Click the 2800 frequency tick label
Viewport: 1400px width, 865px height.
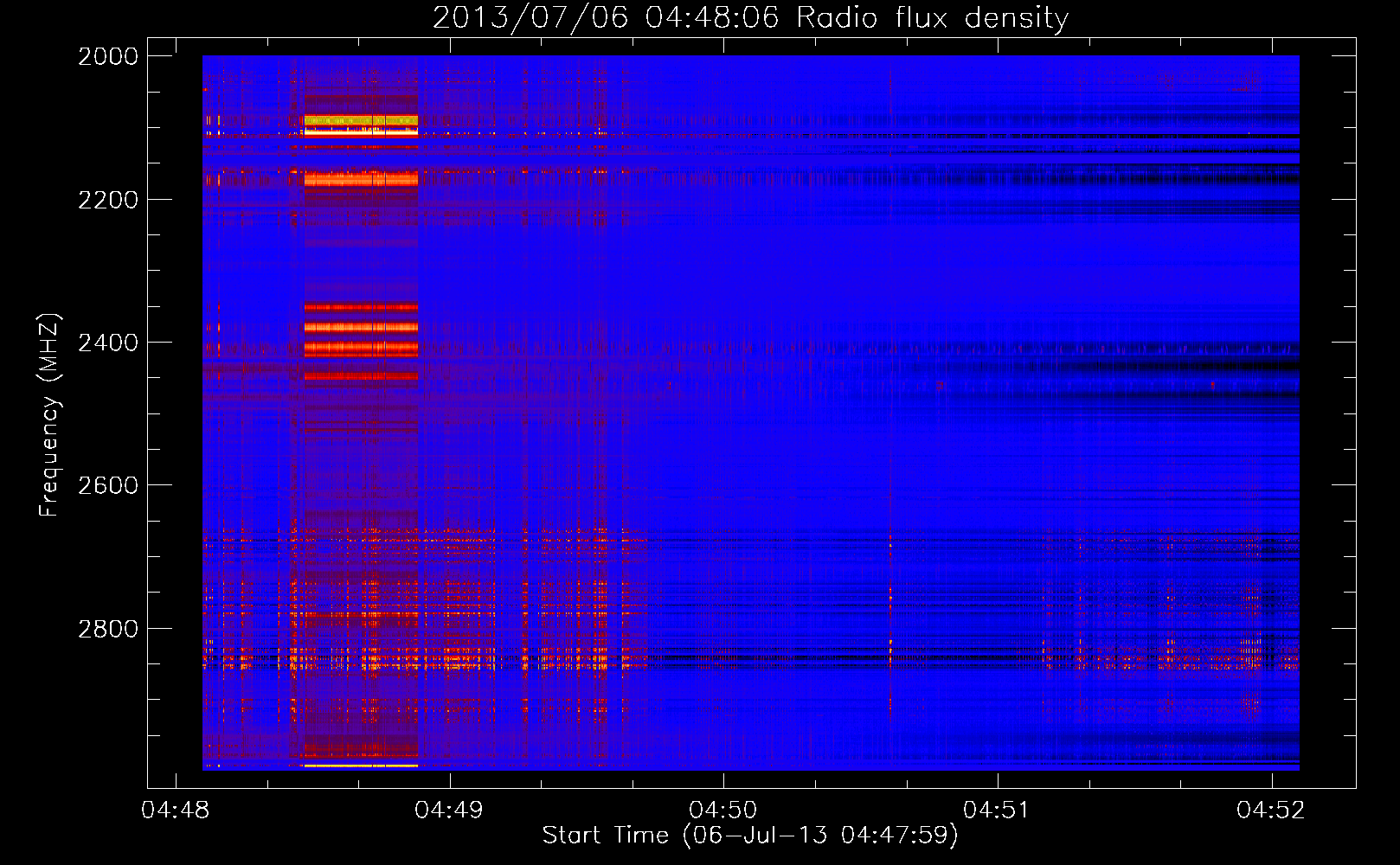[x=108, y=628]
